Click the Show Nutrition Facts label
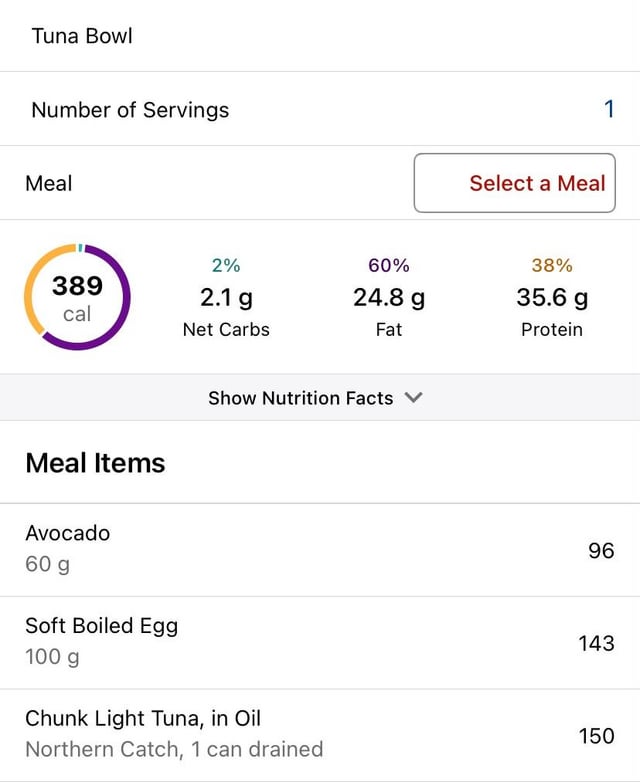640x782 pixels. pyautogui.click(x=300, y=398)
